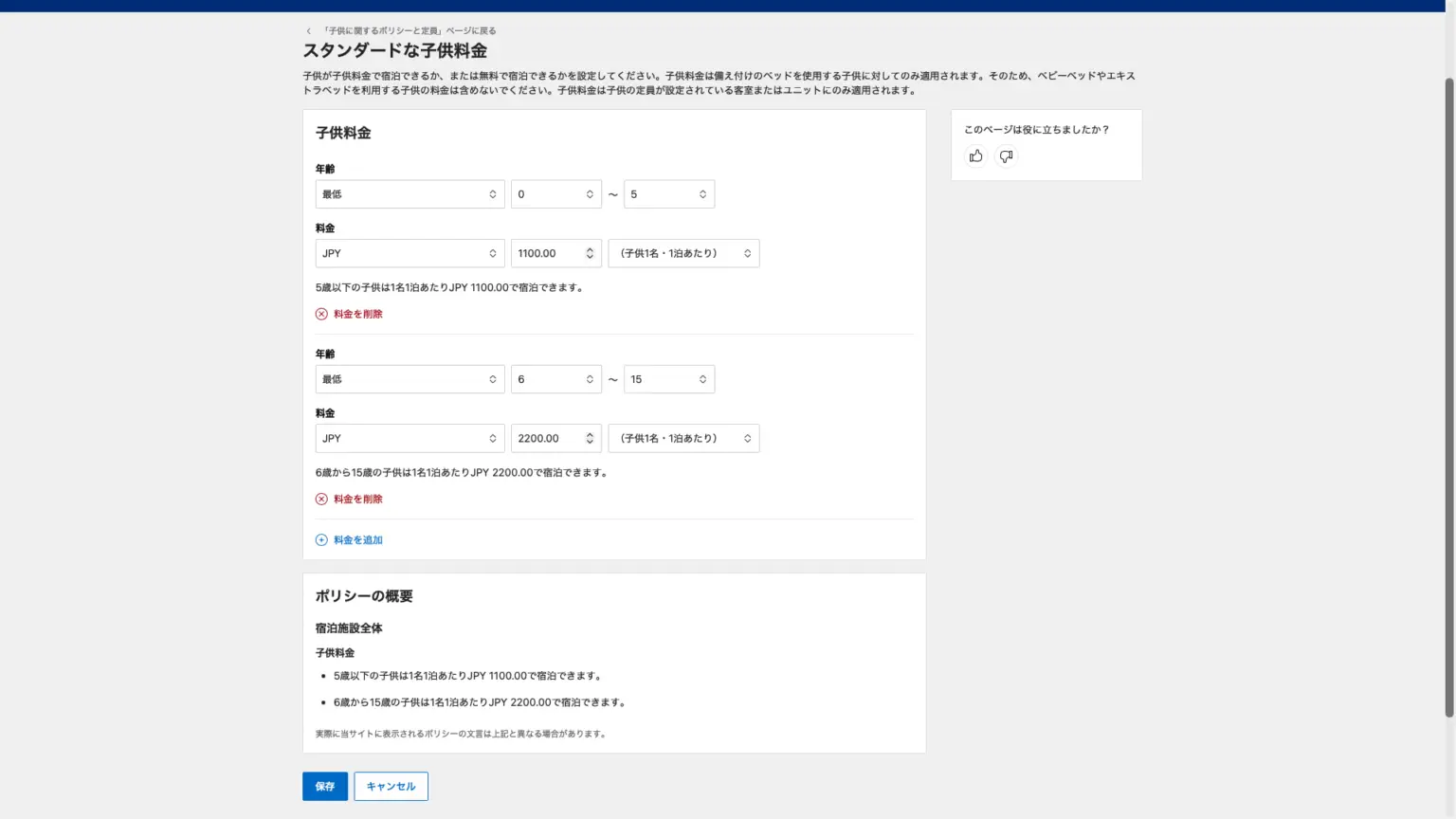Click the 1100.00 price stepper arrows
Screen dimensions: 1456x819
coord(590,253)
